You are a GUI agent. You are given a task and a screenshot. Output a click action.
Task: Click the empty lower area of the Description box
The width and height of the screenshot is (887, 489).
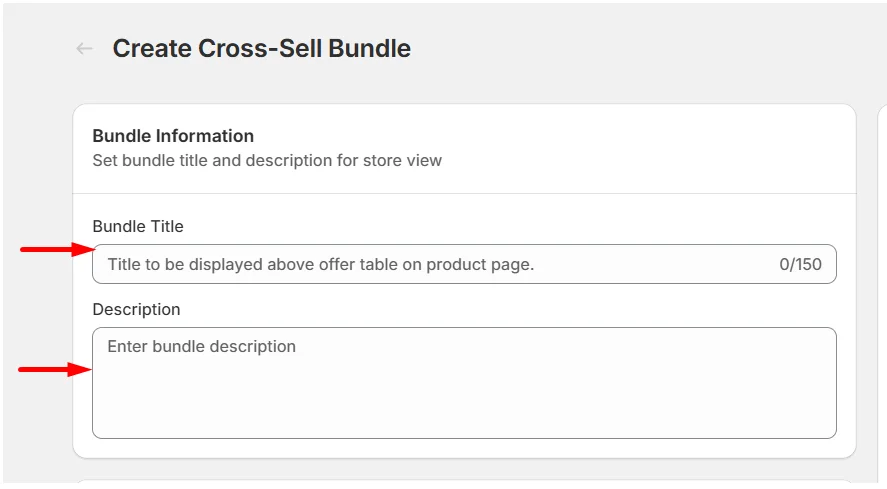tap(464, 408)
